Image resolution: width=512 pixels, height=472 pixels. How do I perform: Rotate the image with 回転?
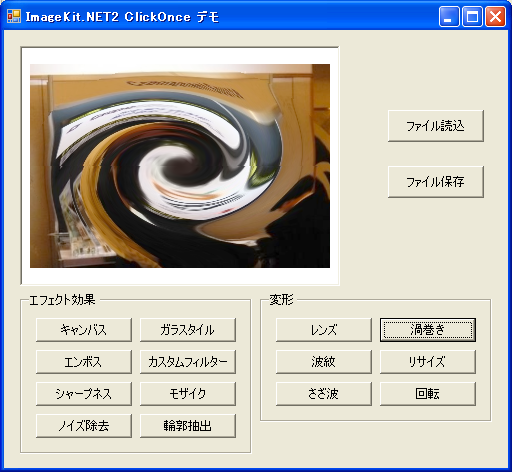428,394
